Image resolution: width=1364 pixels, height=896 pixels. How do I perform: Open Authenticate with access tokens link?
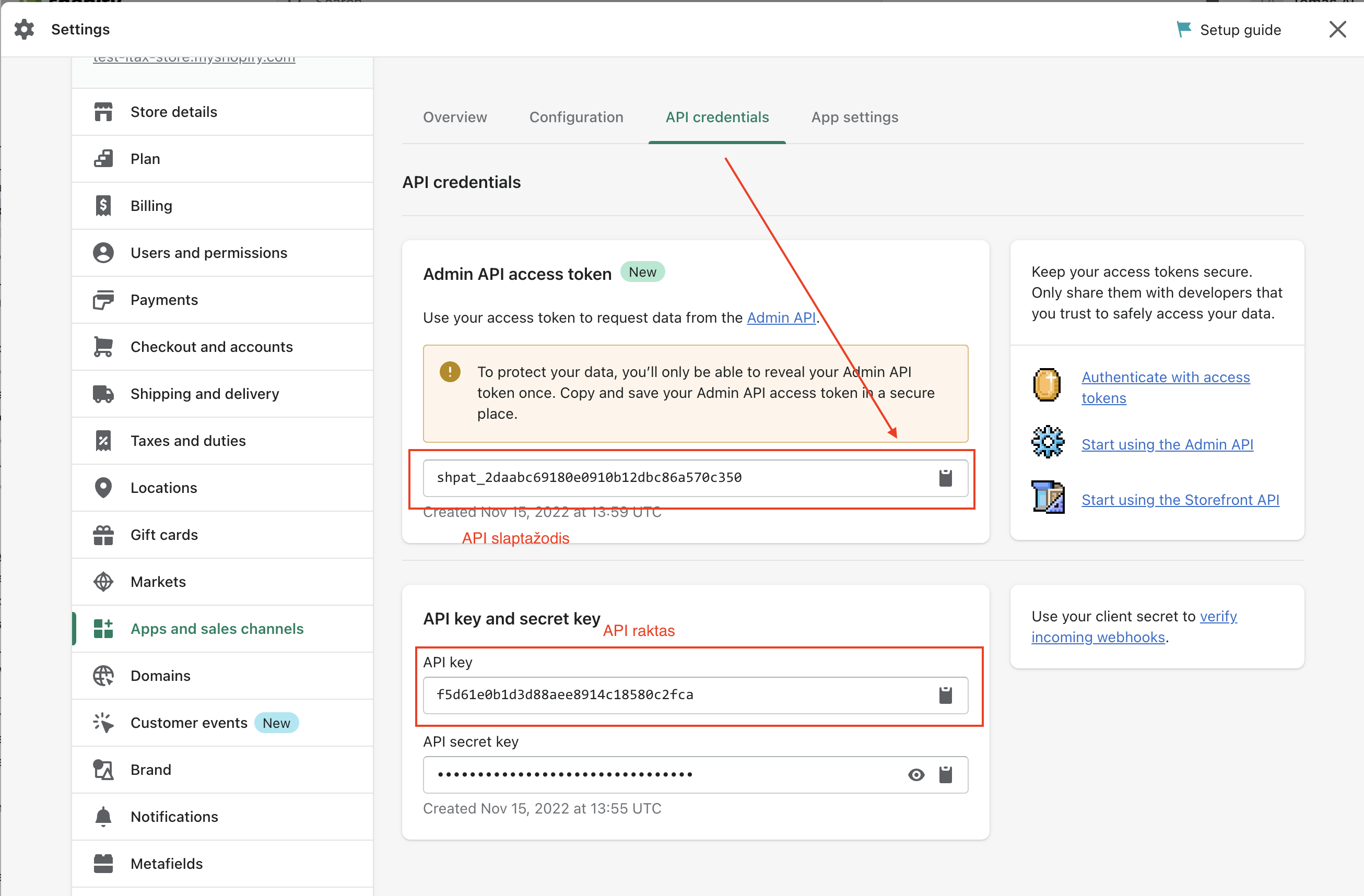click(1165, 378)
